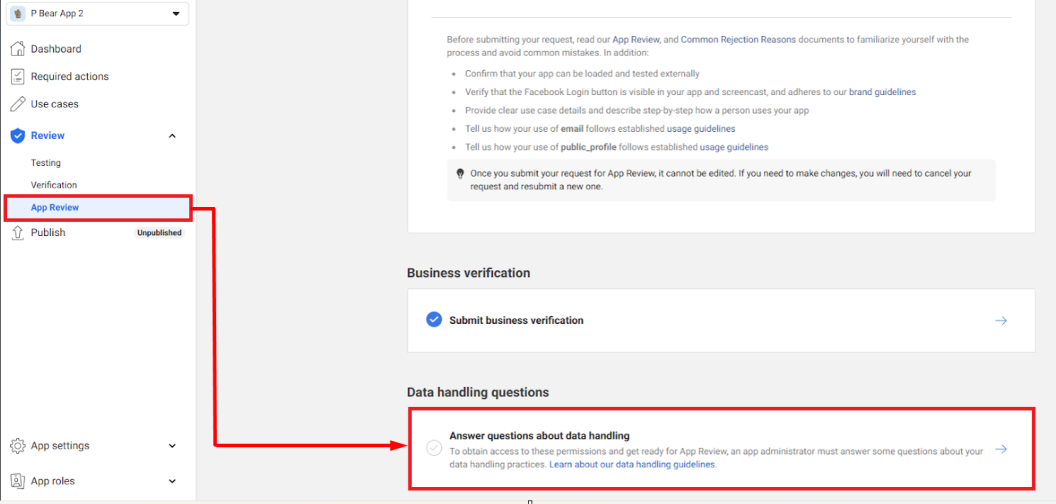
Task: Select App Review in the sidebar
Action: [98, 208]
